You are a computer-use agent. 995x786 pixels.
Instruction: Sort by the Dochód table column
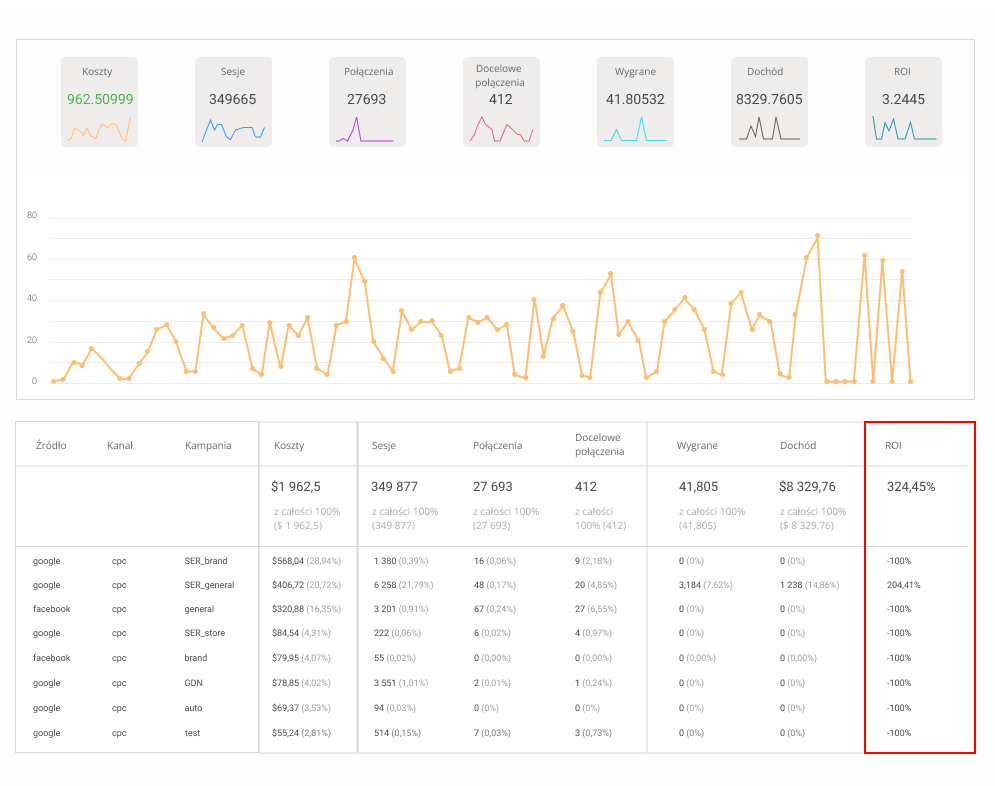click(x=798, y=445)
